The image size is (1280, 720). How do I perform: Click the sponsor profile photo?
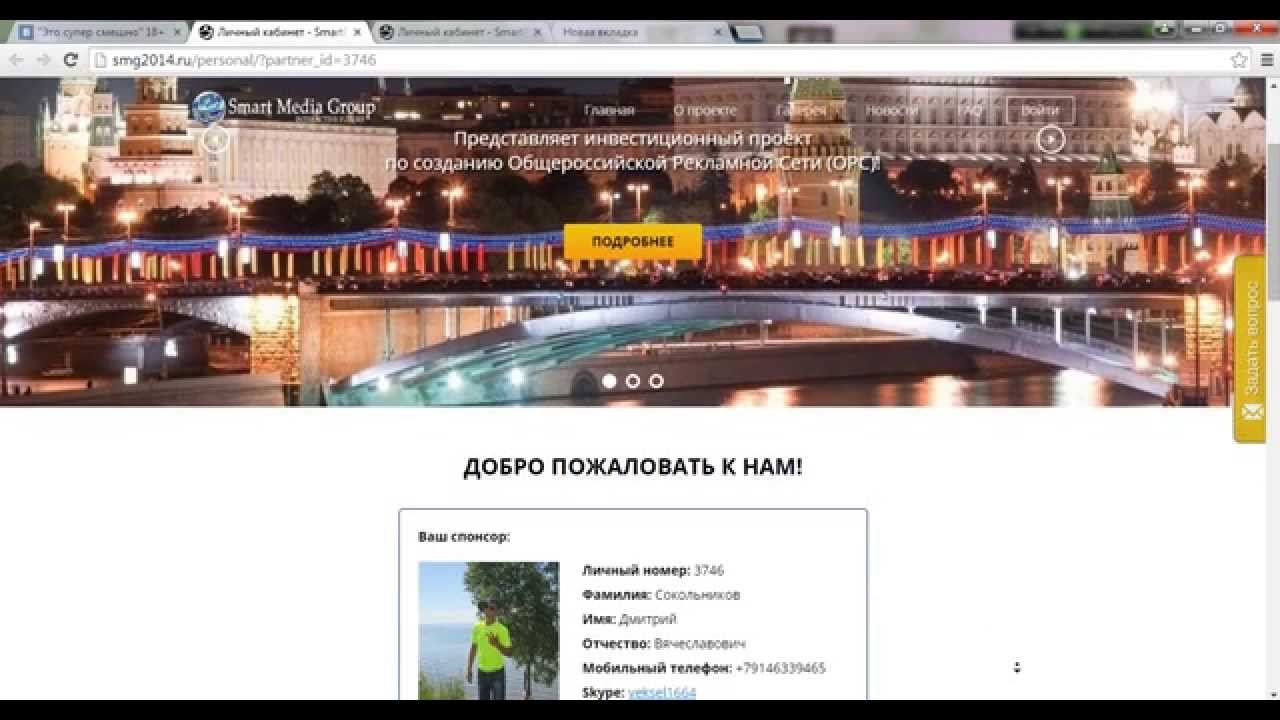coord(488,630)
